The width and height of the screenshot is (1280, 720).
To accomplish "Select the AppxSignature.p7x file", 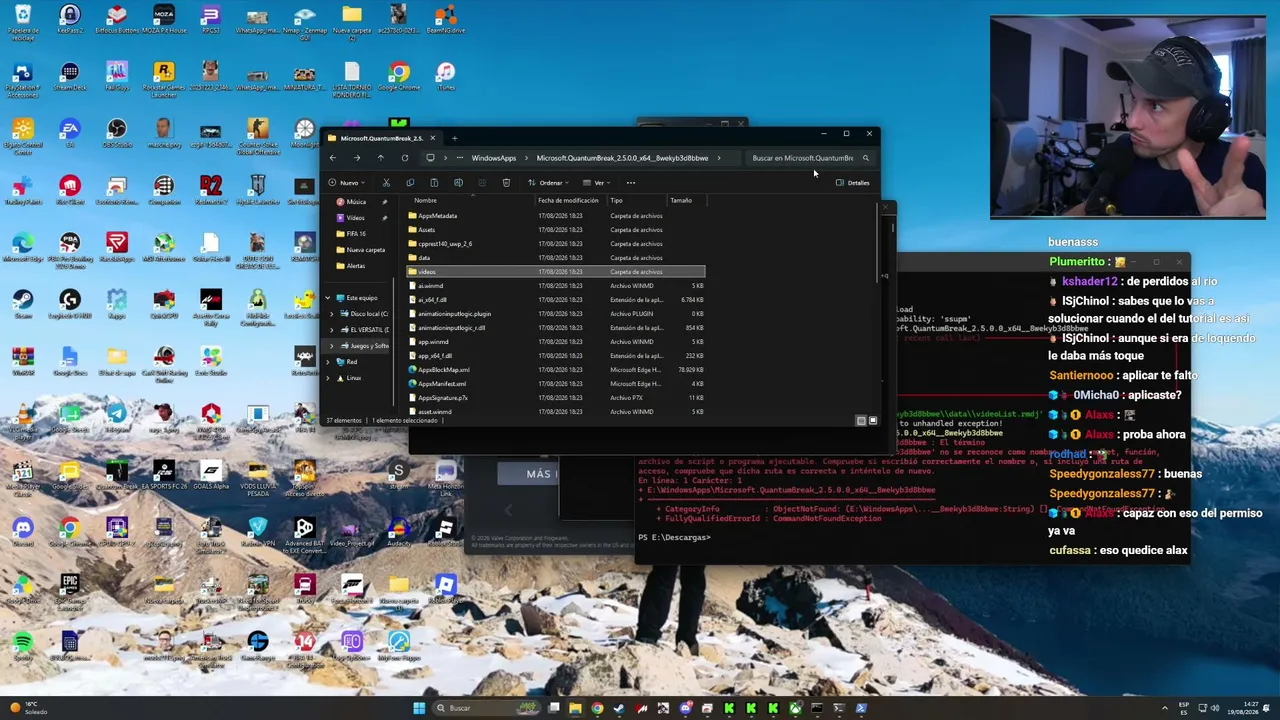I will point(556,398).
